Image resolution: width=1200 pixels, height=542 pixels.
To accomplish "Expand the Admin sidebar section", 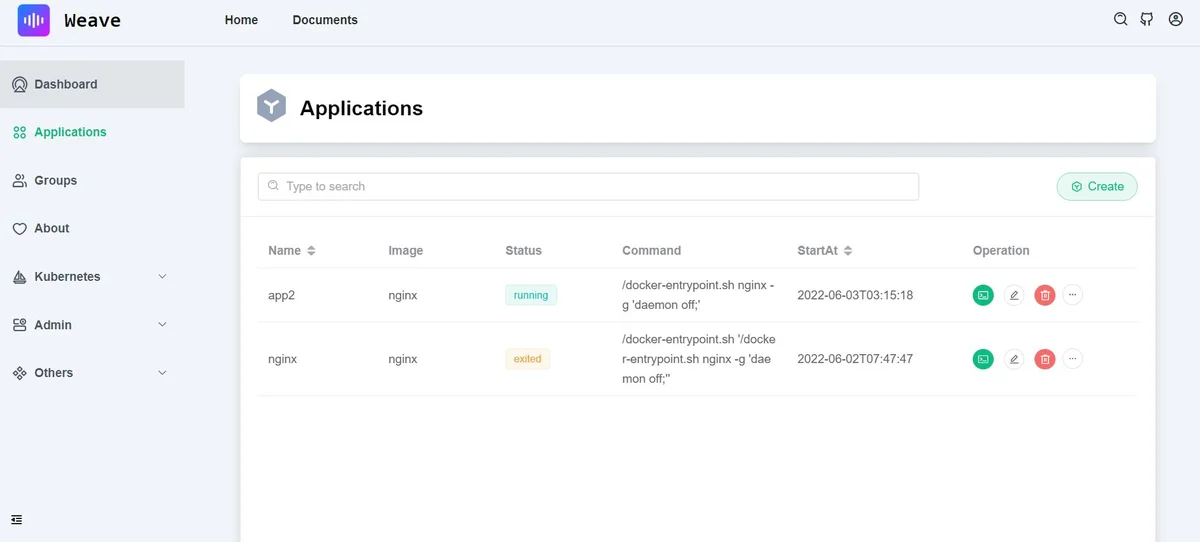I will (92, 325).
